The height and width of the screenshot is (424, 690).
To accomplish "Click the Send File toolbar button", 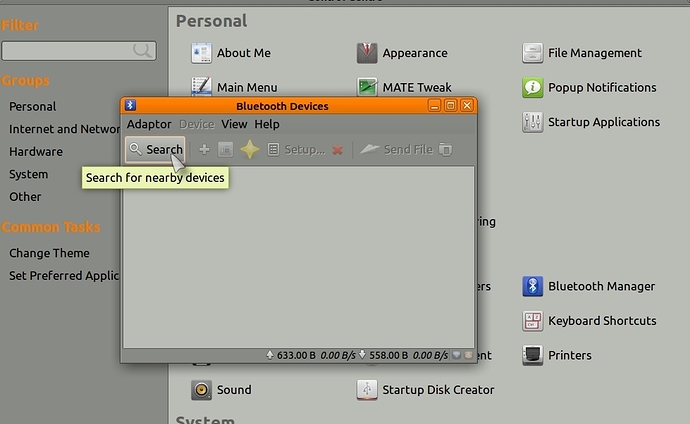I will tap(397, 150).
